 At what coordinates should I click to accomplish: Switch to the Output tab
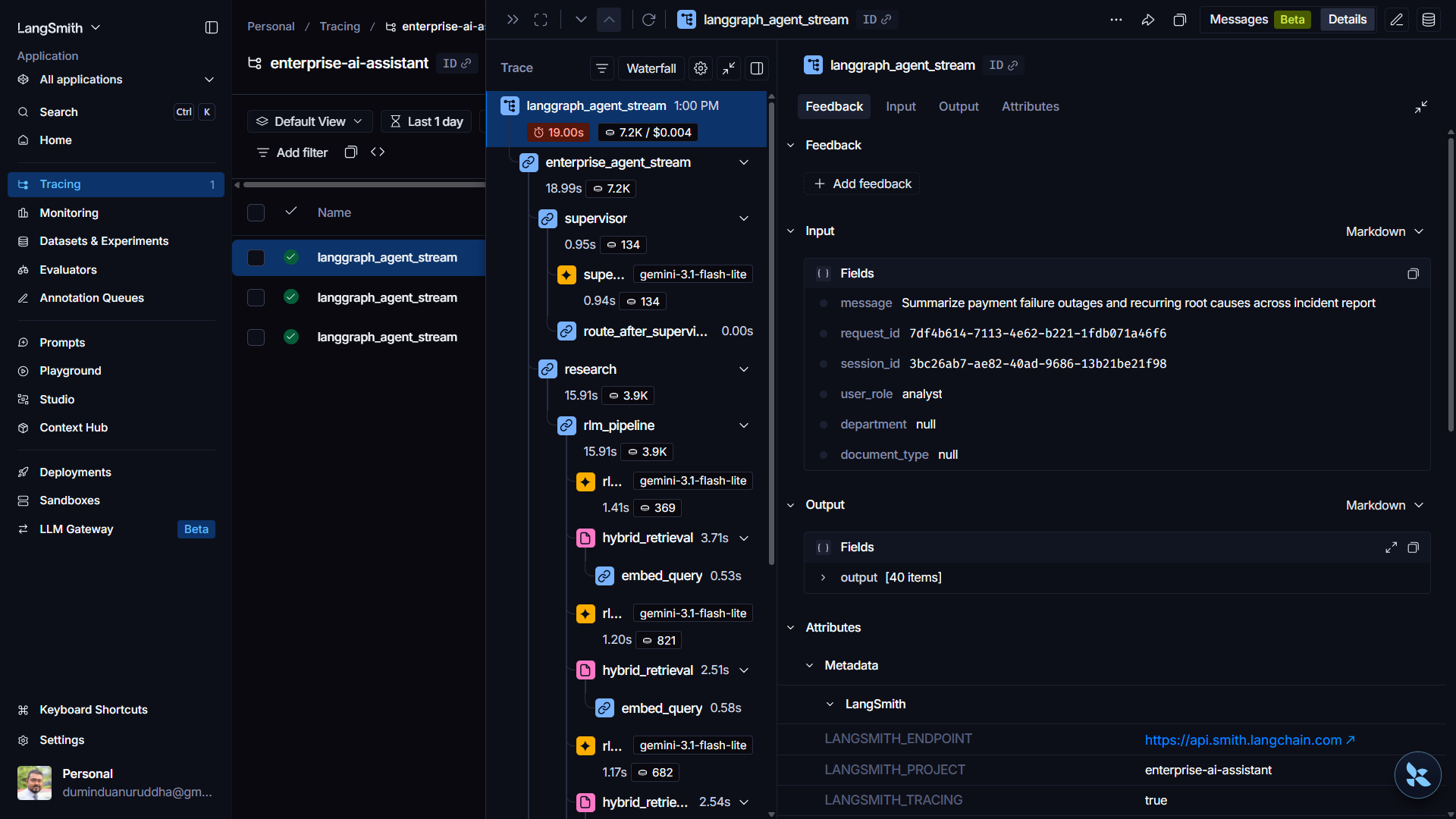coord(959,107)
